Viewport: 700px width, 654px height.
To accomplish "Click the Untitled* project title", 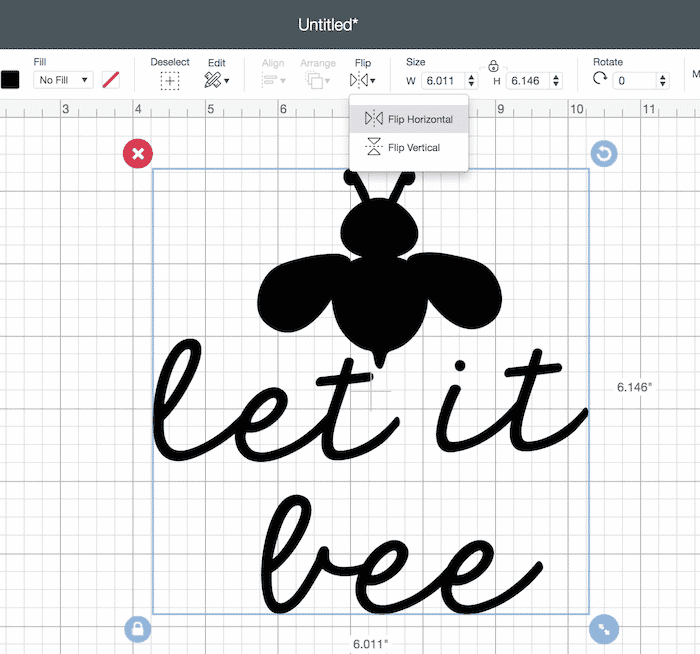I will point(328,25).
